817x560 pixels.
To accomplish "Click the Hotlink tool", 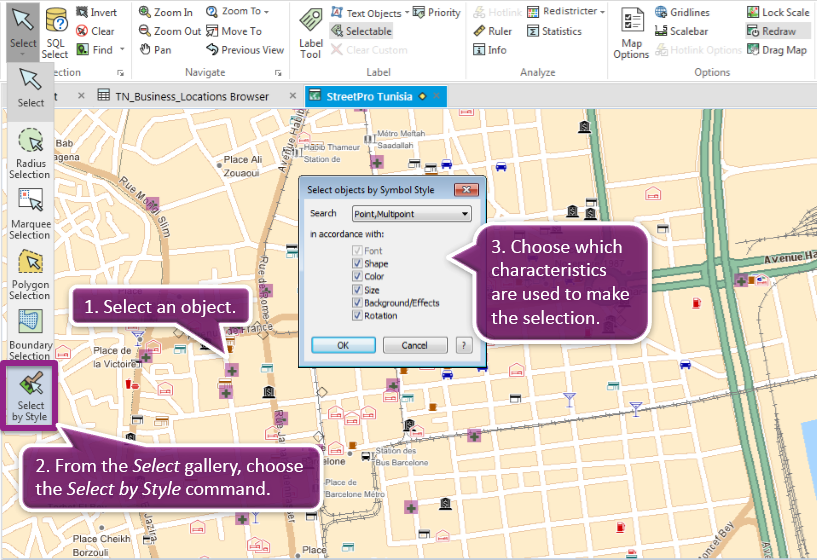I will [497, 12].
